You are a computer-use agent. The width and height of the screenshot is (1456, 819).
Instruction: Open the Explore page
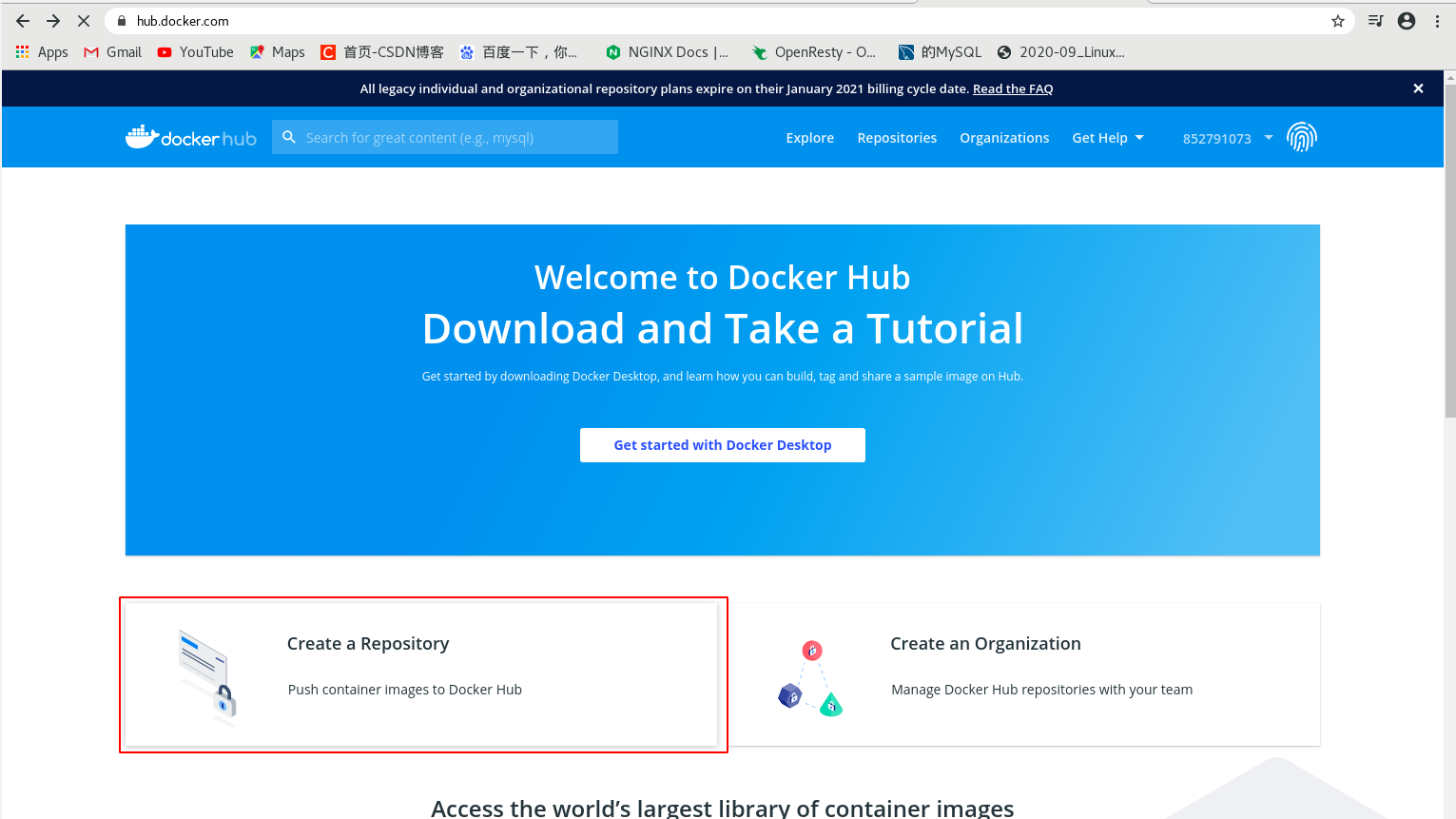coord(810,138)
